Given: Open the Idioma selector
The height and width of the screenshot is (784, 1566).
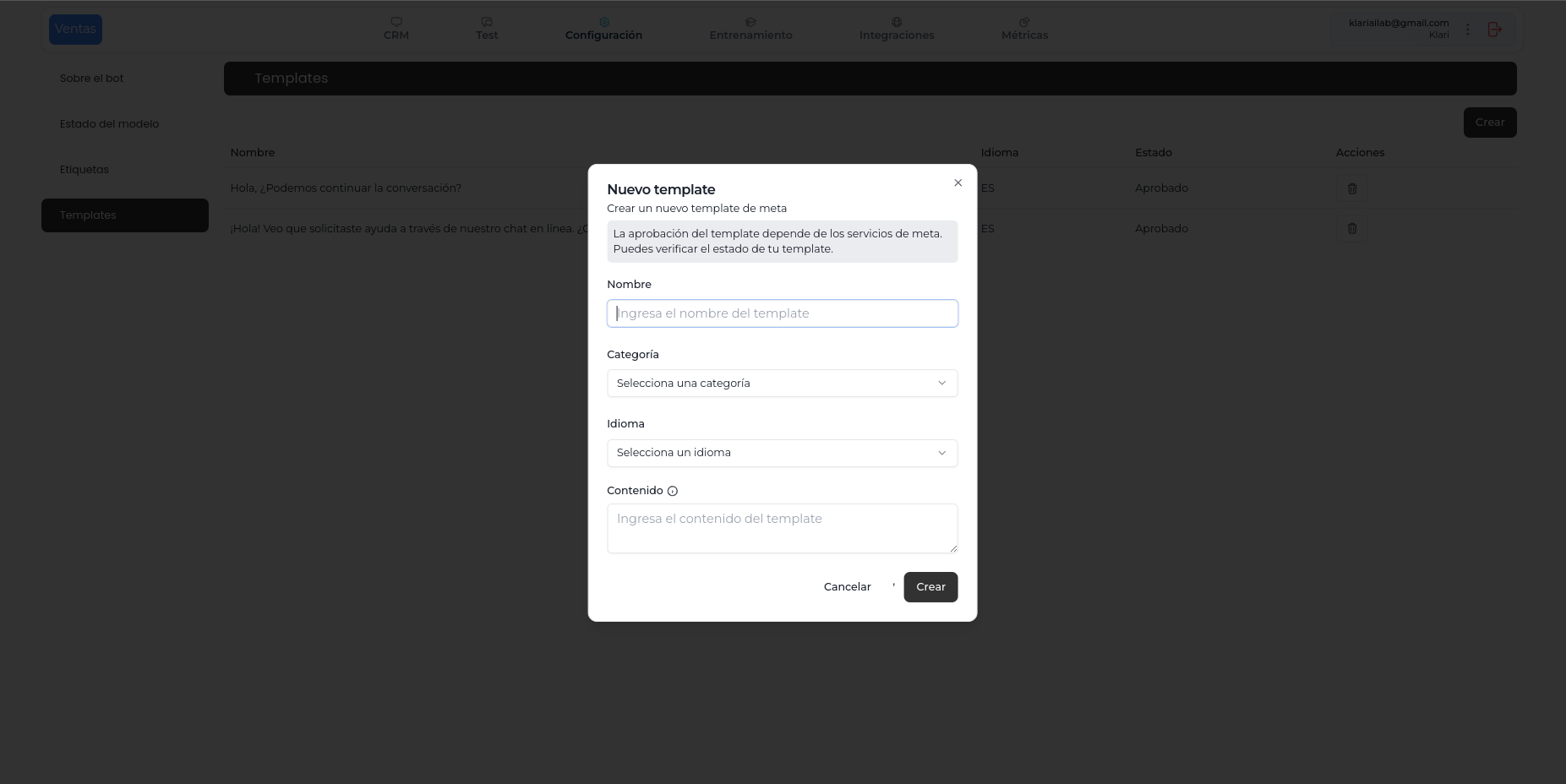Looking at the screenshot, I should (x=782, y=453).
